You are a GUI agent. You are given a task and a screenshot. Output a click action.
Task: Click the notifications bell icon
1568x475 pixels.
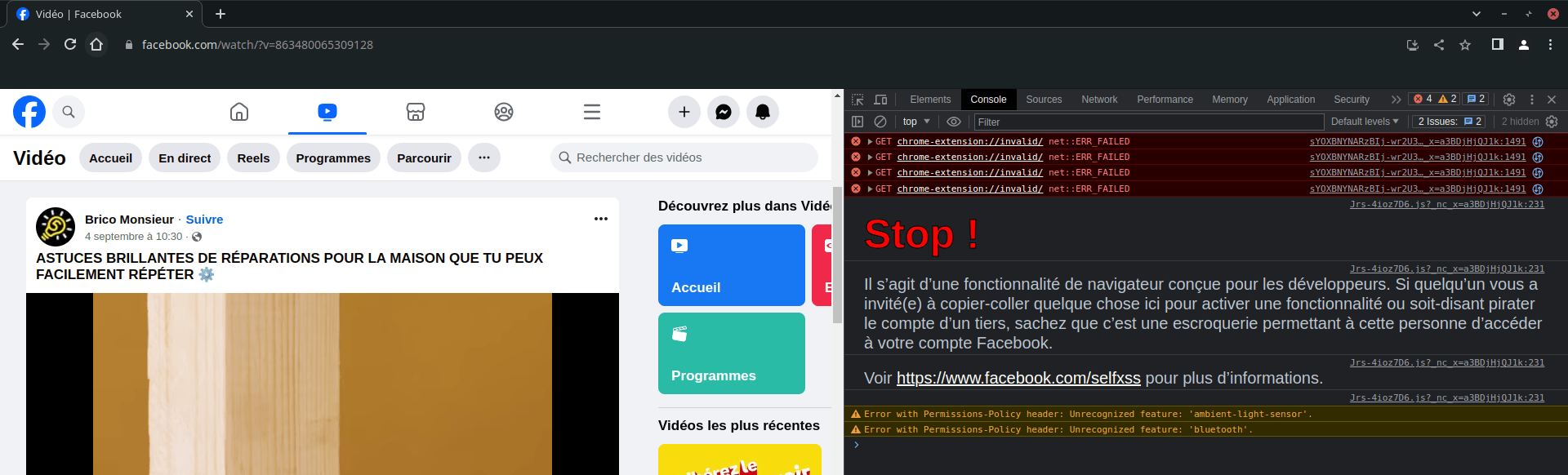tap(762, 112)
